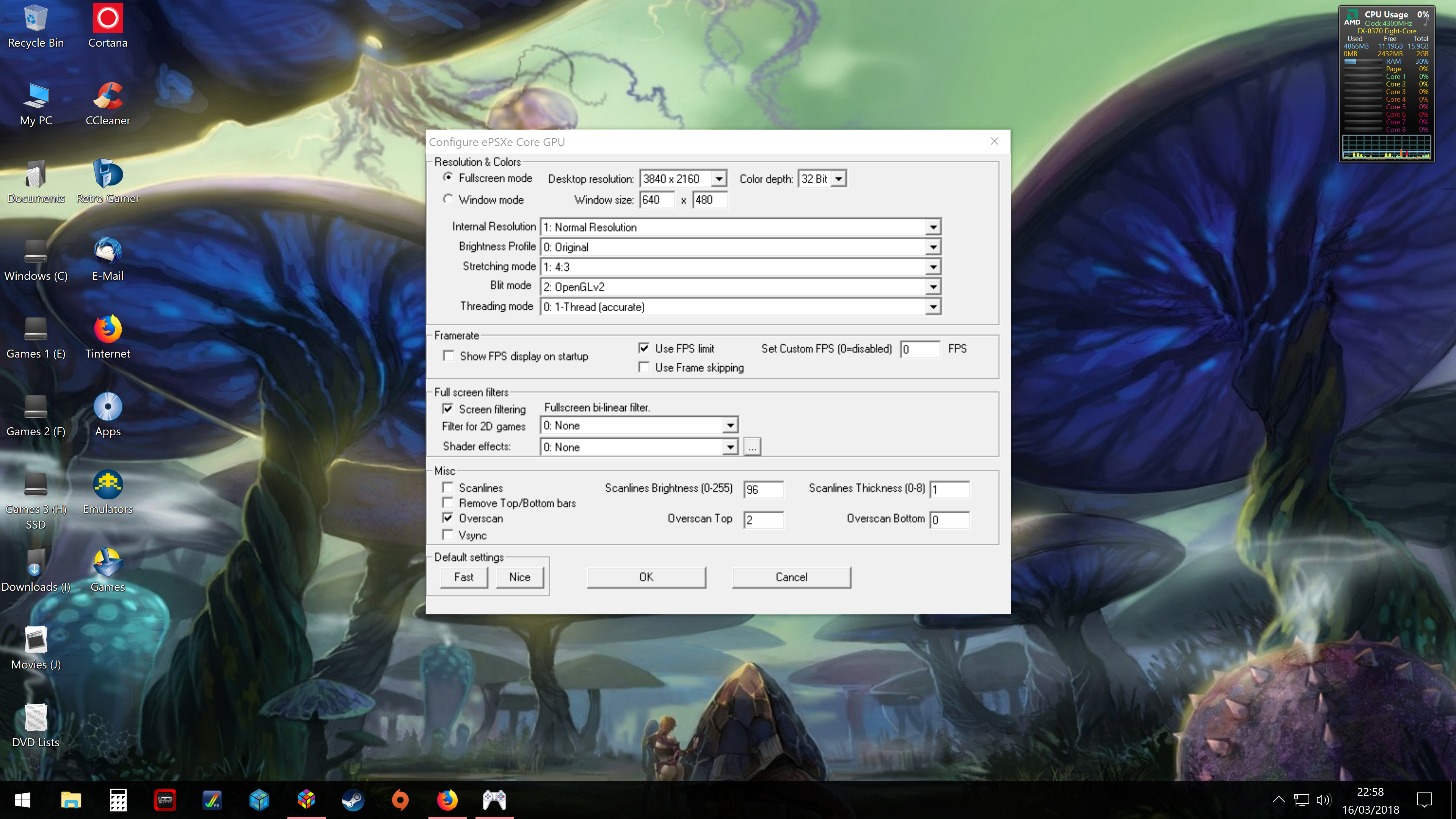Select the Windows (C) drive icon
The image size is (1456, 819).
pos(36,259)
